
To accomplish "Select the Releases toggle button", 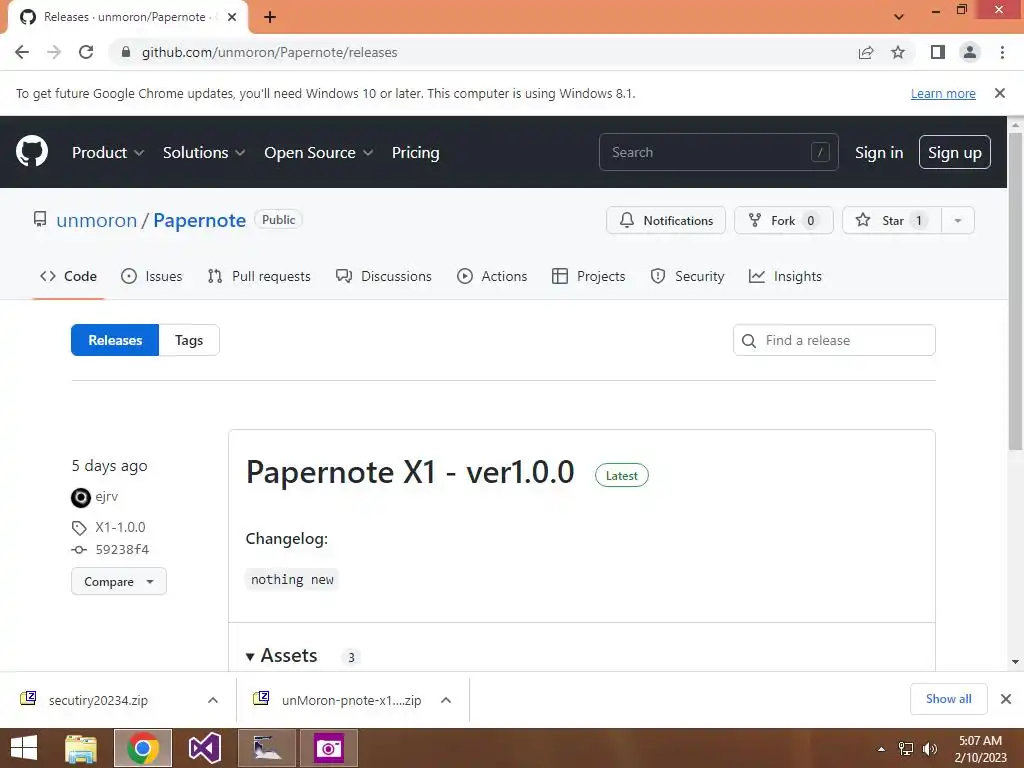I will [115, 340].
